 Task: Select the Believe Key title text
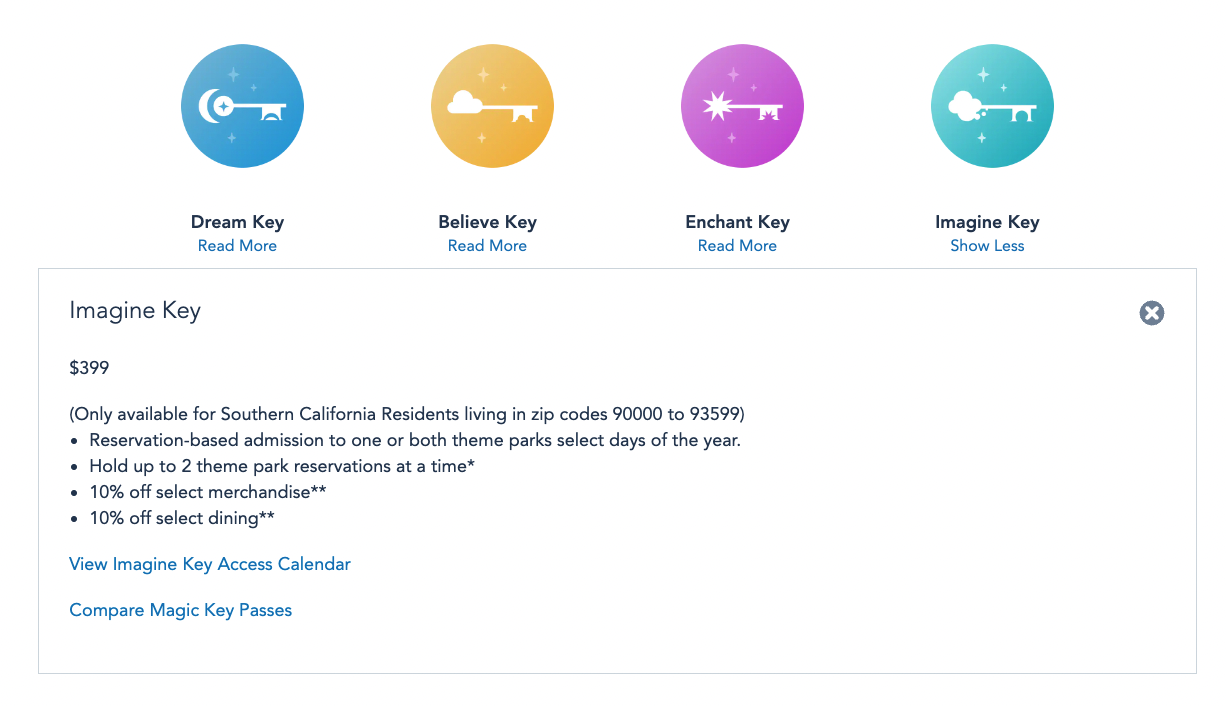coord(487,222)
